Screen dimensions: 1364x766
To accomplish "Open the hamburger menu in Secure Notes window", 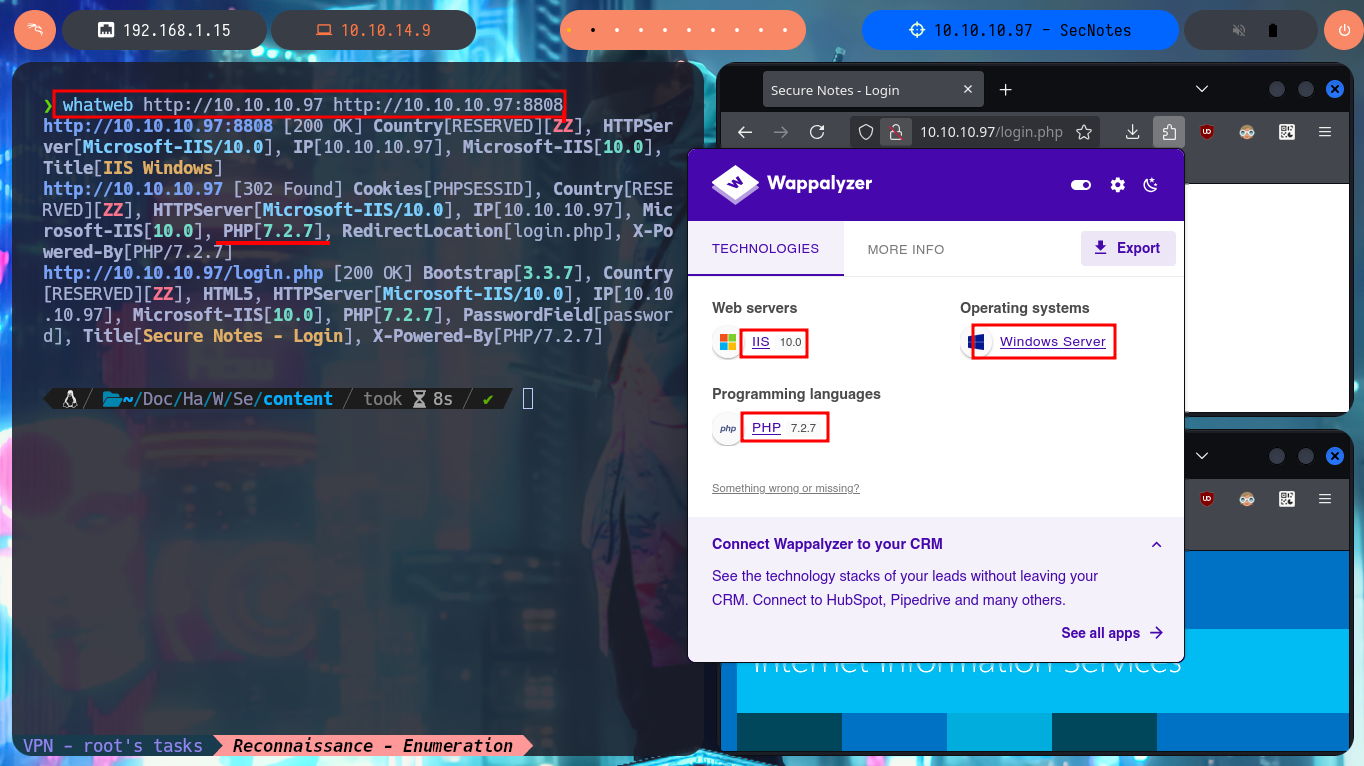I will [1325, 132].
